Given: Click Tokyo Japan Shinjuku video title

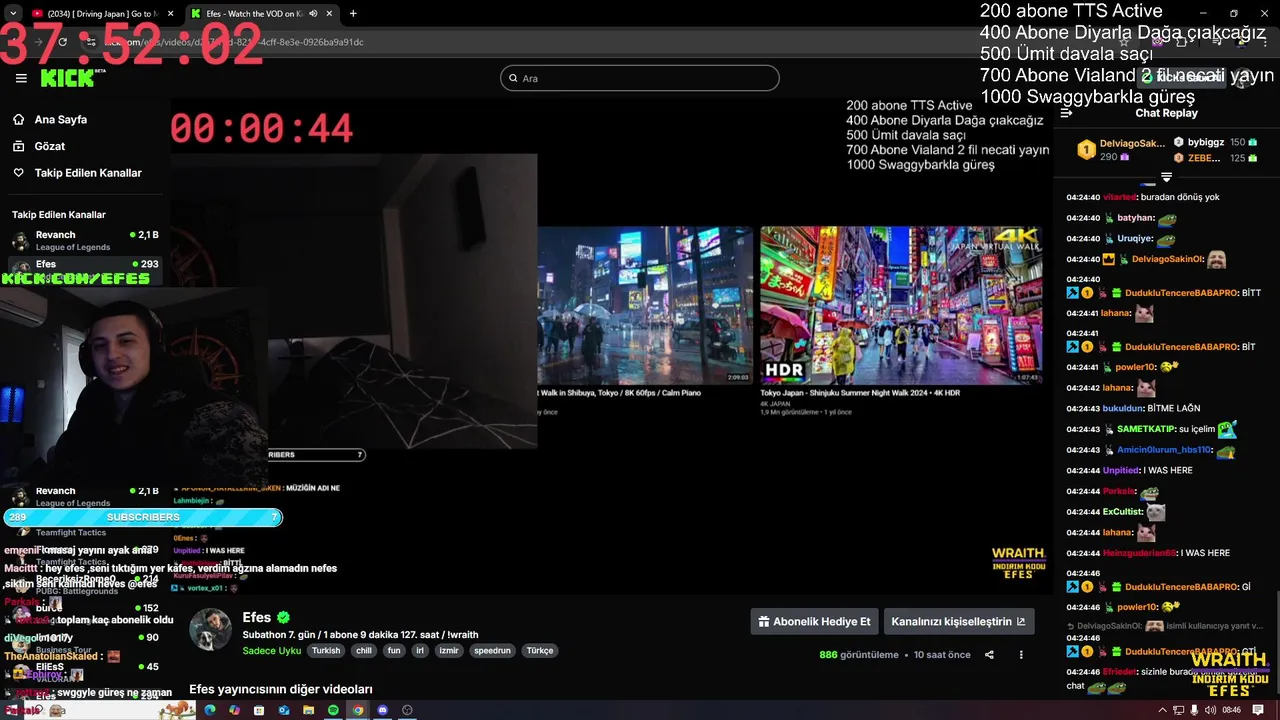Looking at the screenshot, I should coord(860,393).
